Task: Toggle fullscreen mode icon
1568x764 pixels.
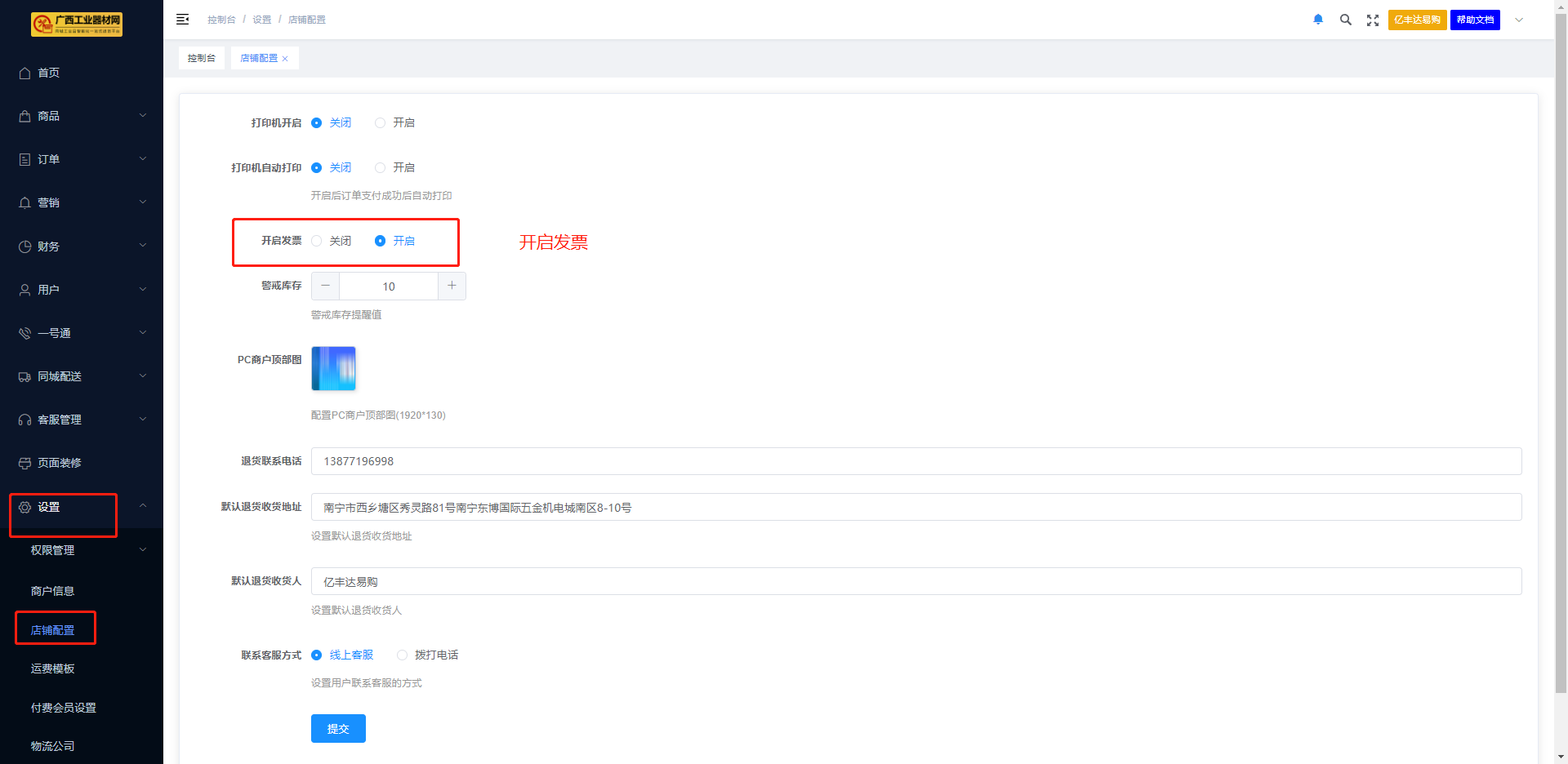Action: (1373, 20)
